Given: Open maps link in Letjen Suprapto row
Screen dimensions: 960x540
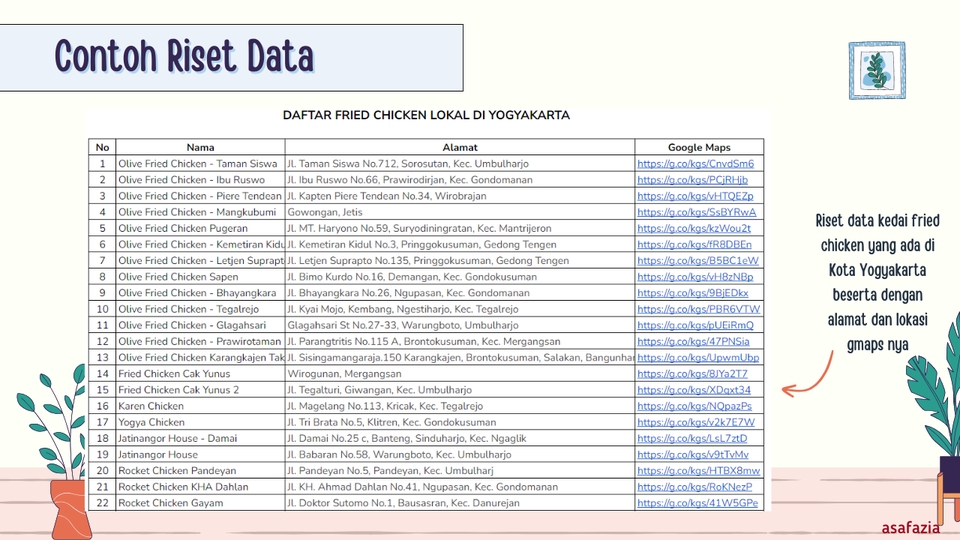Looking at the screenshot, I should tap(698, 261).
